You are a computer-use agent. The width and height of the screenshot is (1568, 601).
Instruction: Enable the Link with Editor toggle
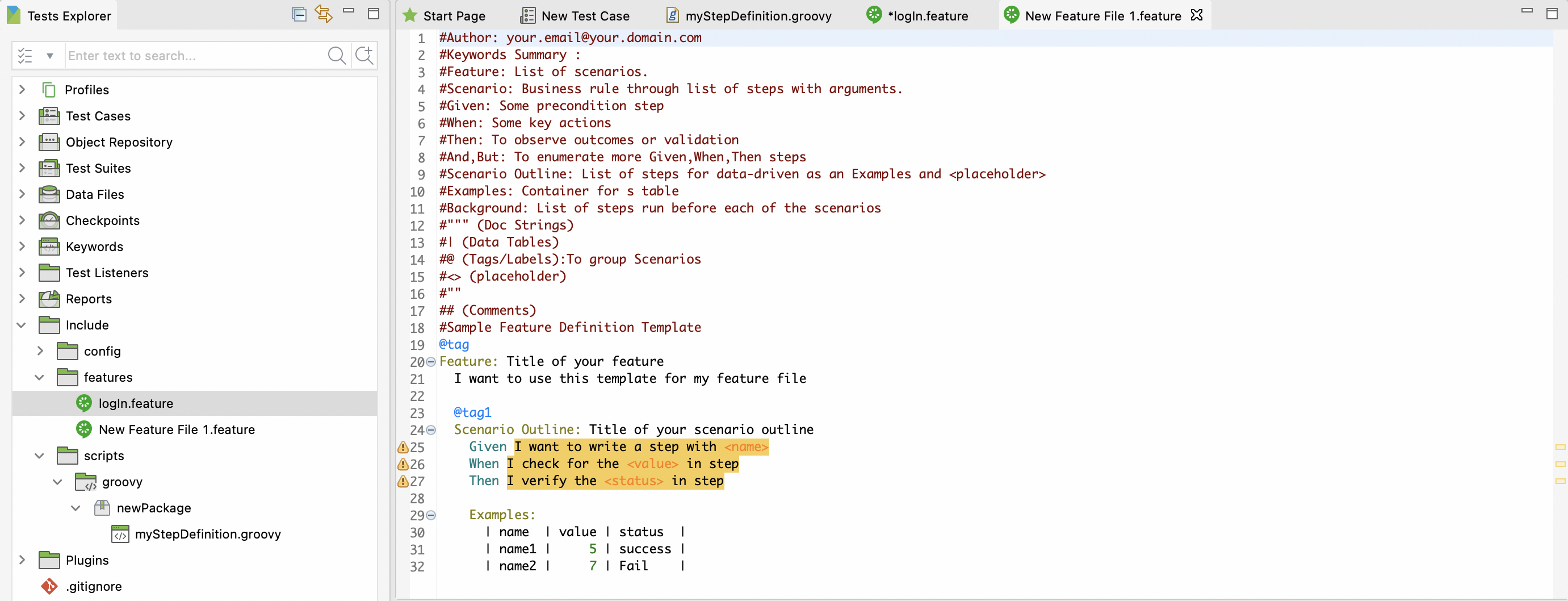[x=324, y=15]
